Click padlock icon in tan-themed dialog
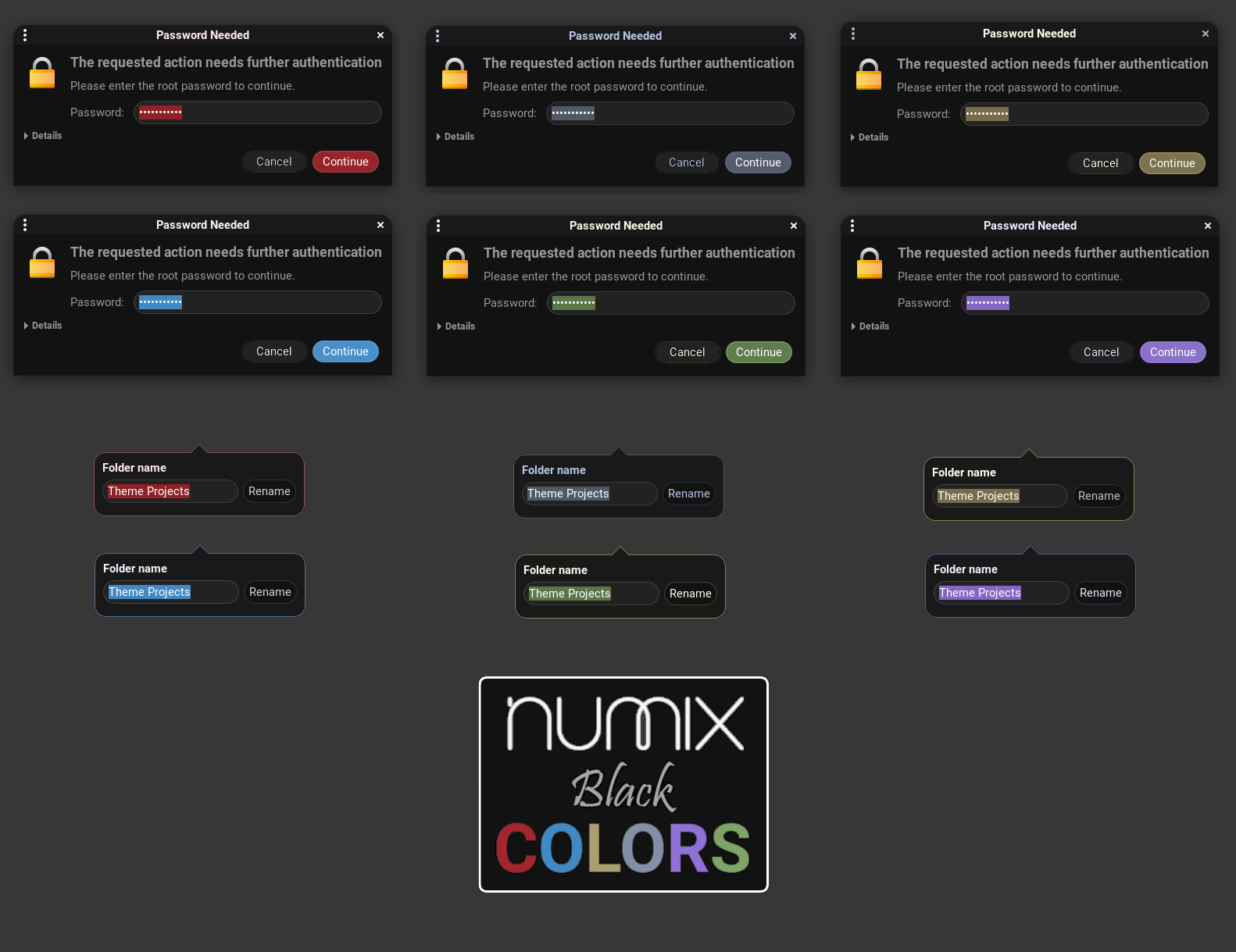Viewport: 1236px width, 952px height. [x=869, y=74]
